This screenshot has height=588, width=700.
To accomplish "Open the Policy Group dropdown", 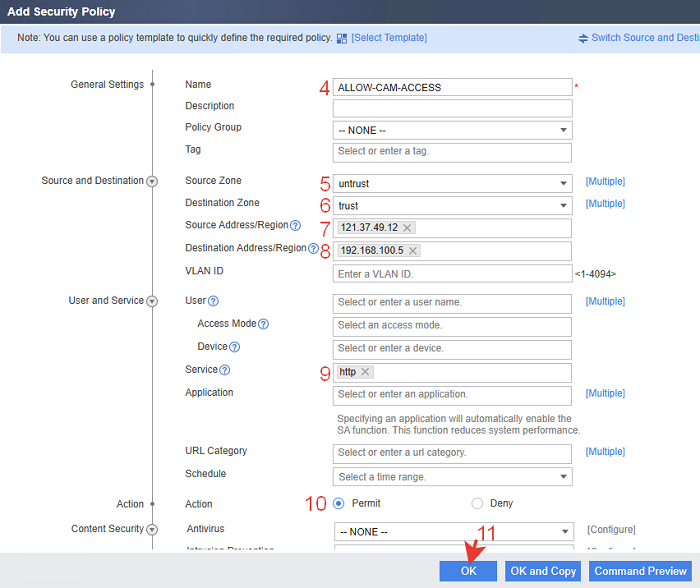I will [x=452, y=130].
